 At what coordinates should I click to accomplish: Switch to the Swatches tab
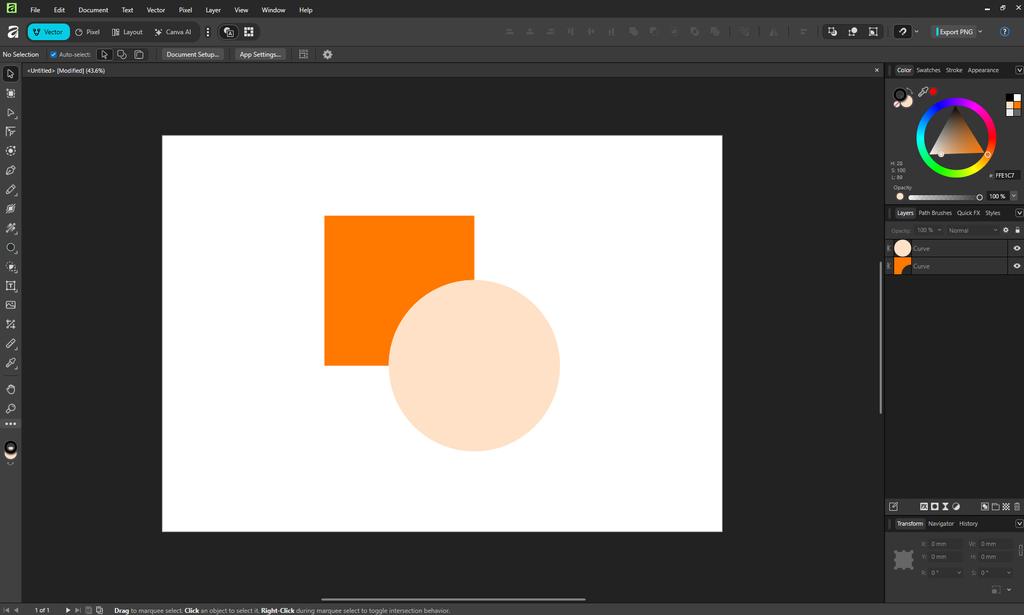pos(927,71)
